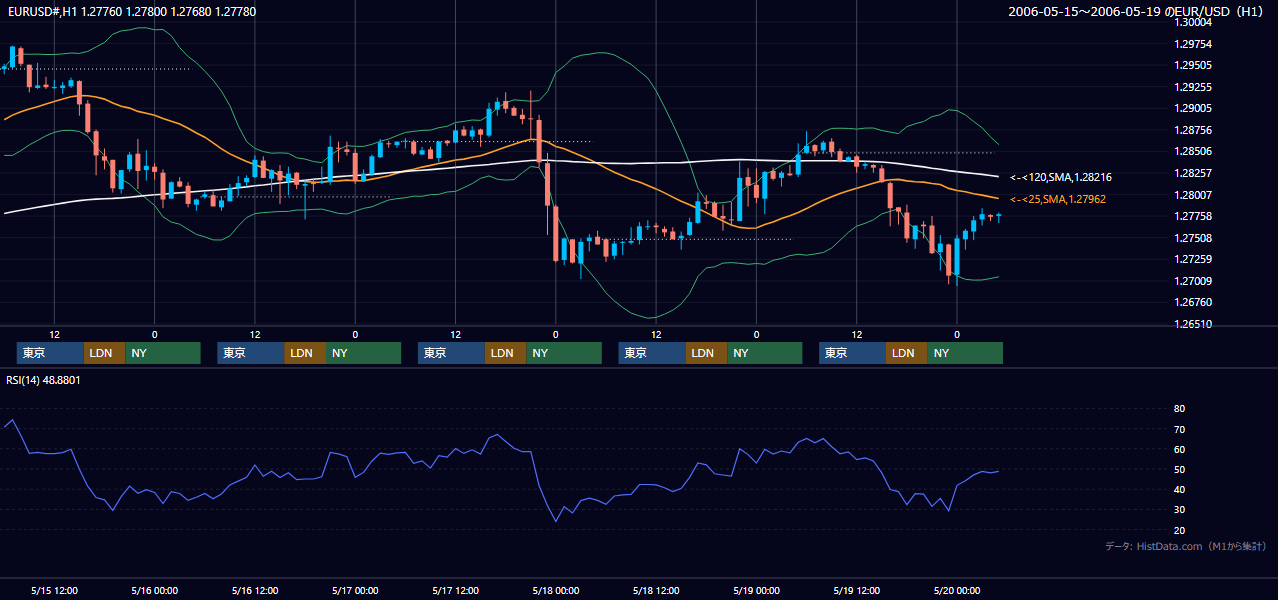Viewport: 1278px width, 600px height.
Task: Select the 5/20 00:00 time axis label
Action: (x=957, y=590)
